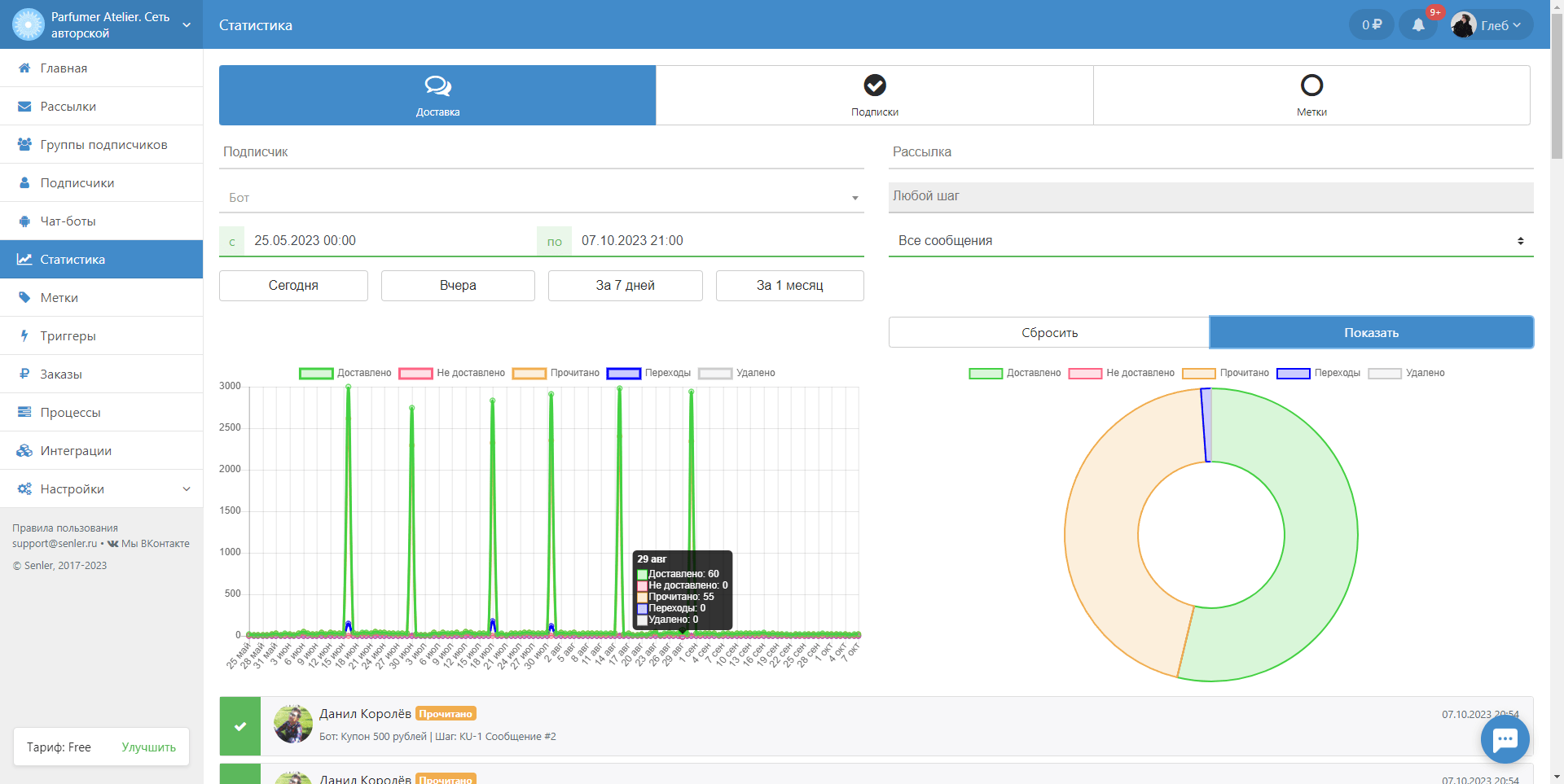This screenshot has height=784, width=1564.
Task: Open Чат-боты robot icon
Action: 24,221
